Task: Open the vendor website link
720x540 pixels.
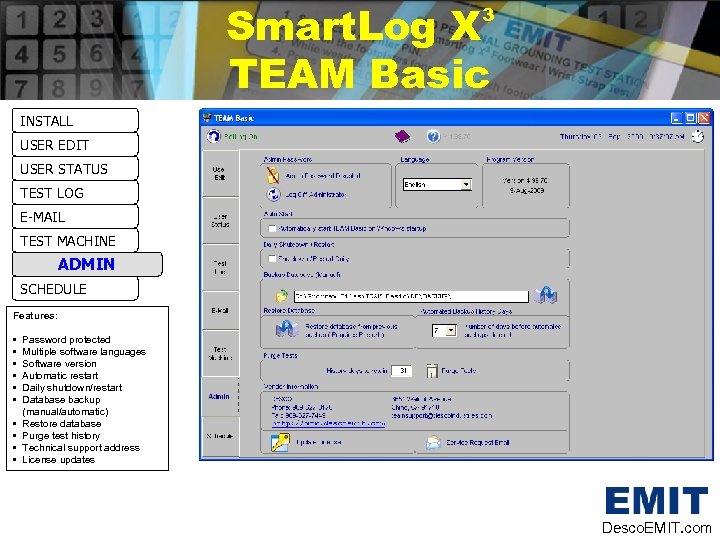Action: [329, 423]
